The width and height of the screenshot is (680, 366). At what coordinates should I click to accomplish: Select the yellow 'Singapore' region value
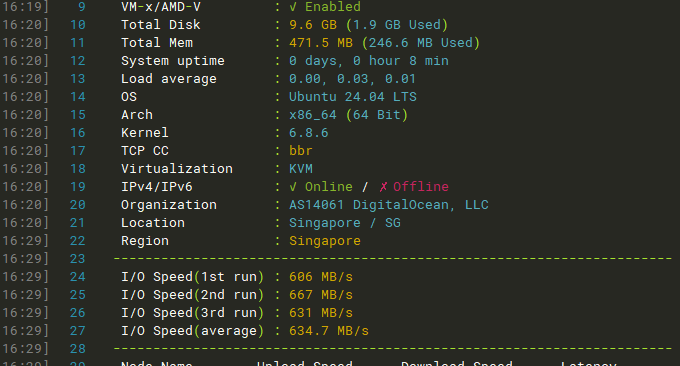[325, 241]
